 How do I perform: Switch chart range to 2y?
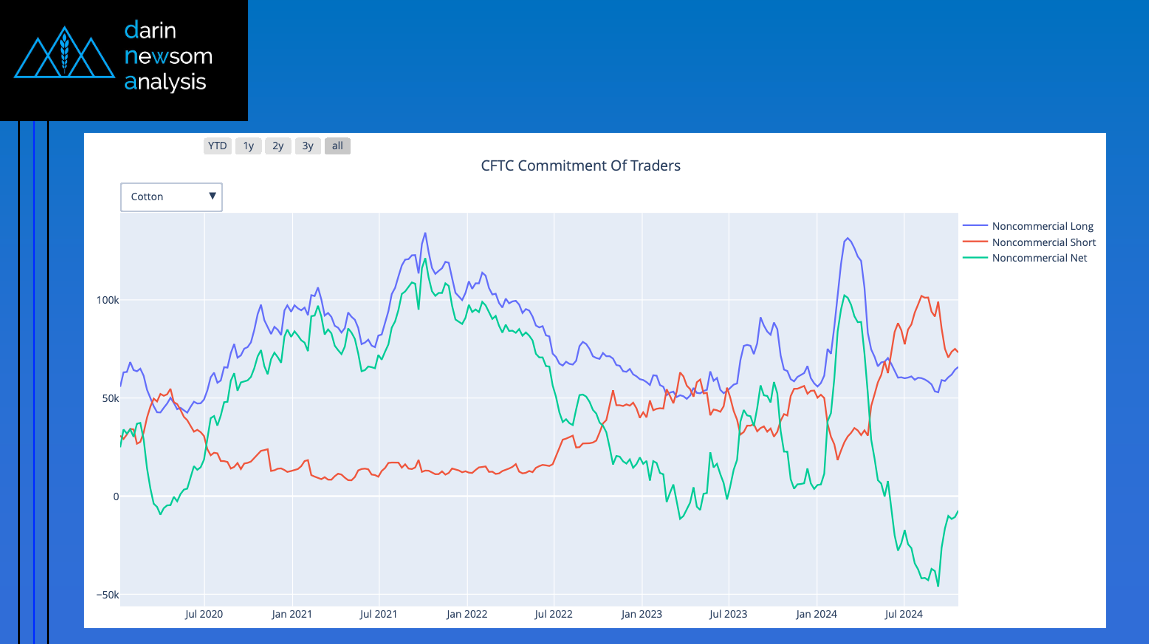(x=278, y=146)
